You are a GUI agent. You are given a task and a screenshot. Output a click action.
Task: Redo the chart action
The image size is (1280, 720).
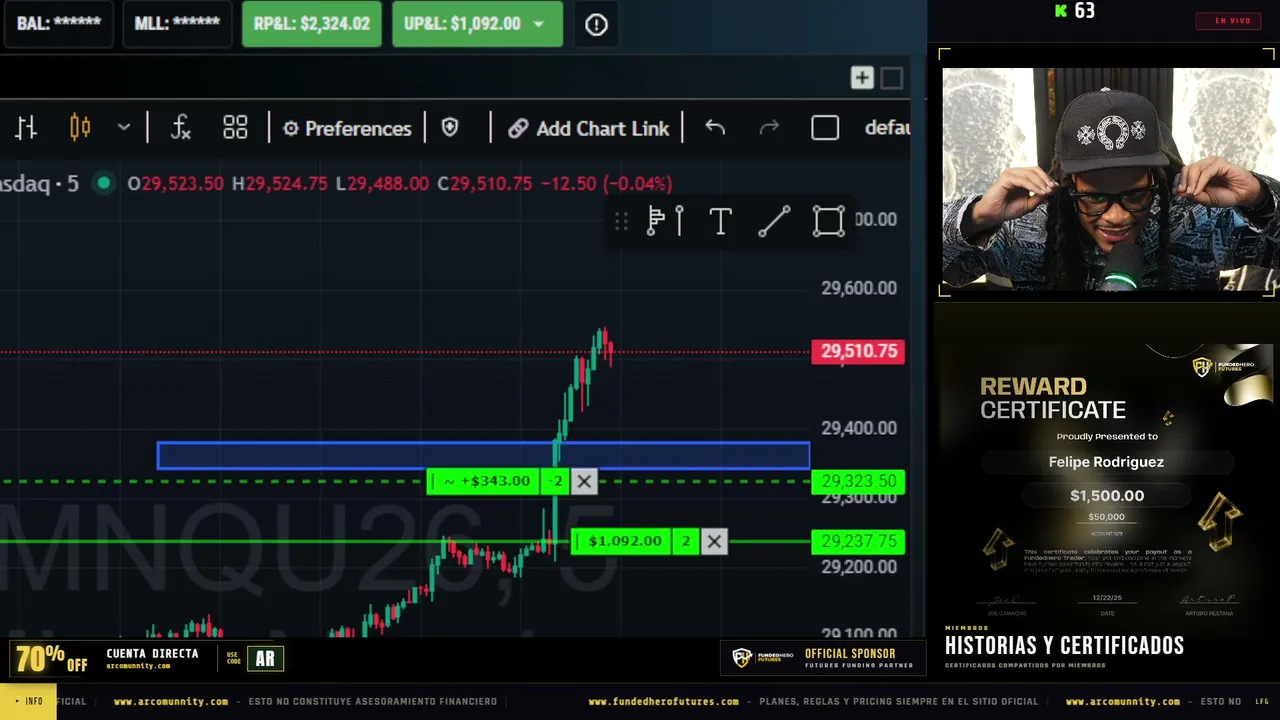tap(769, 128)
